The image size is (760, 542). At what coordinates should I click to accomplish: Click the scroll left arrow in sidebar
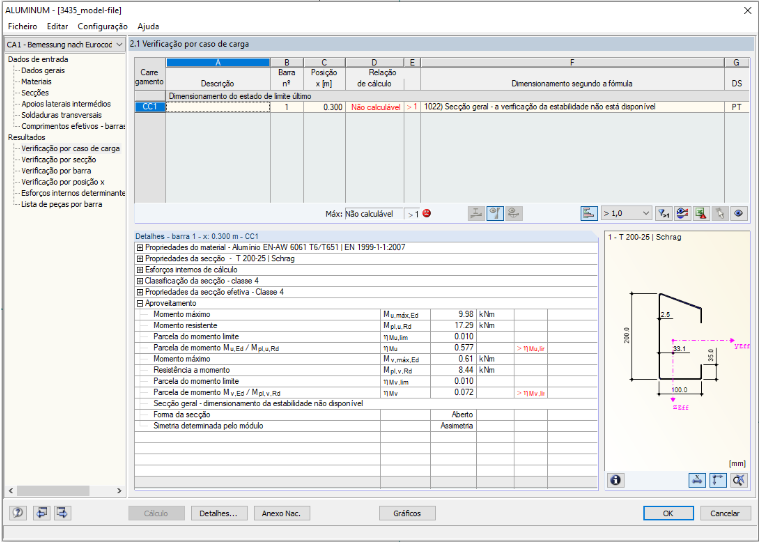click(x=11, y=491)
